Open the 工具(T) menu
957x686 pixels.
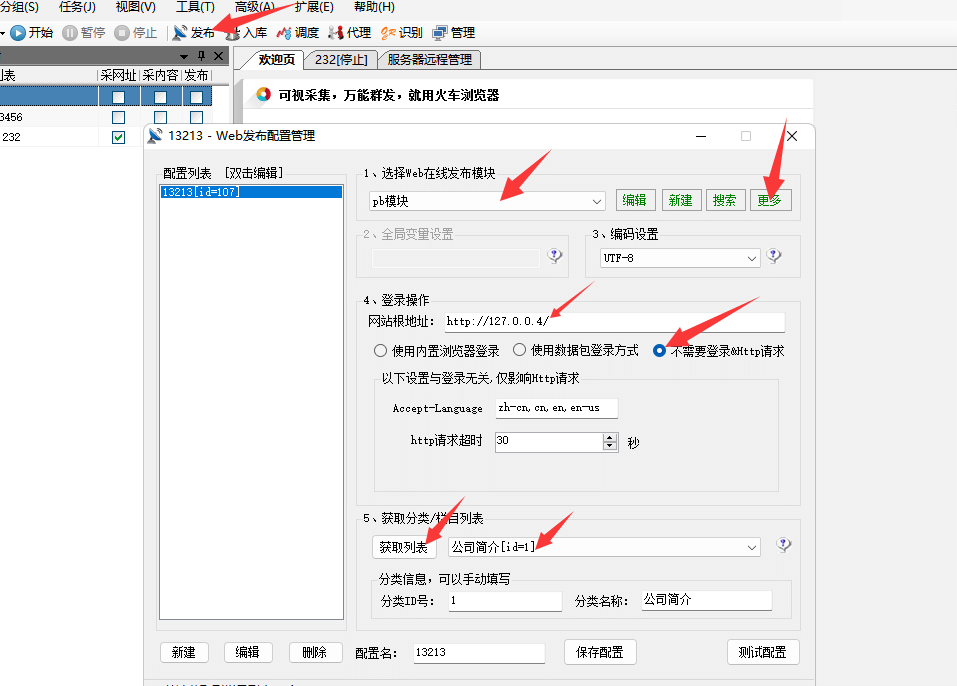(195, 7)
